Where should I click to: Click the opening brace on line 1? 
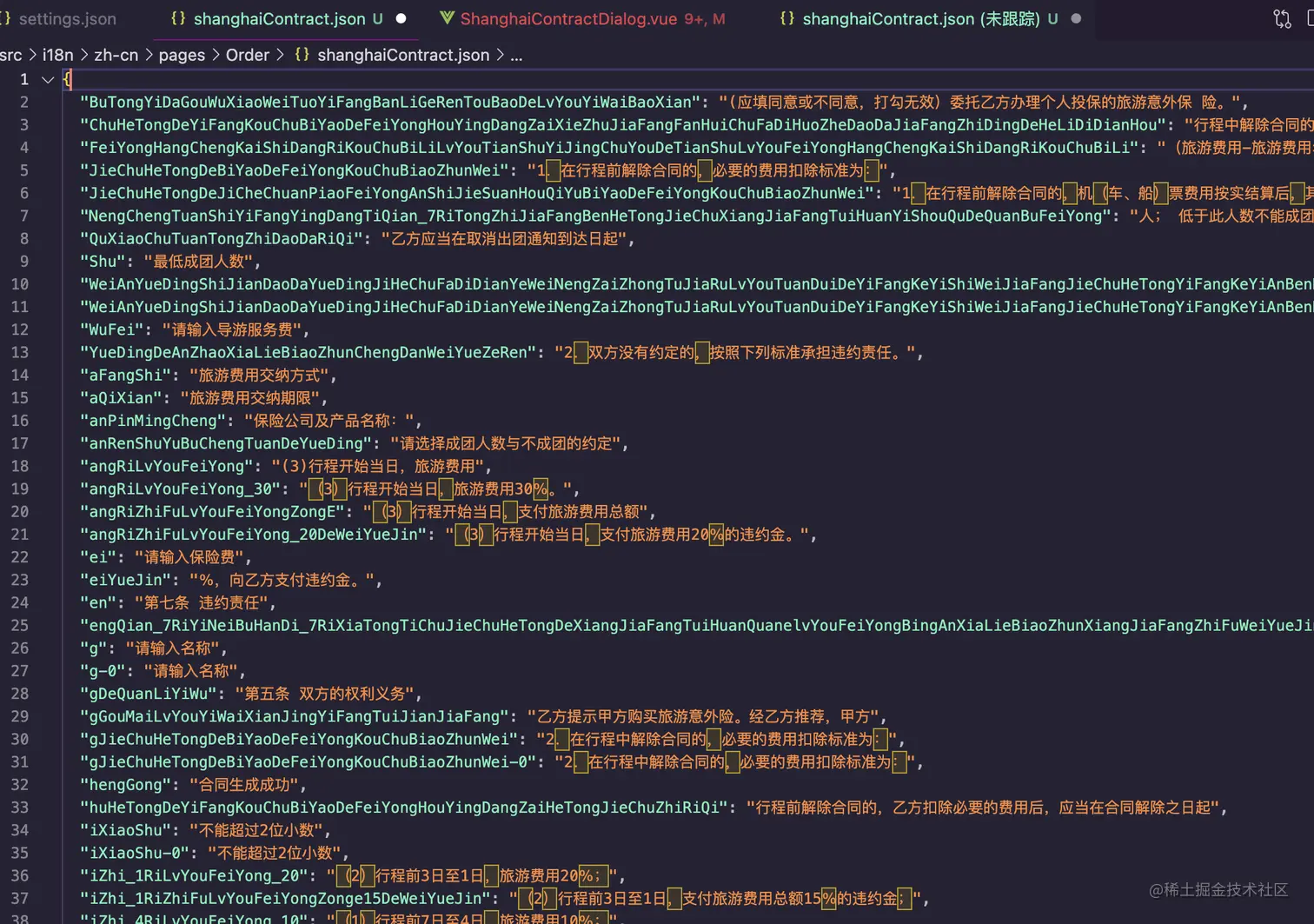point(68,79)
